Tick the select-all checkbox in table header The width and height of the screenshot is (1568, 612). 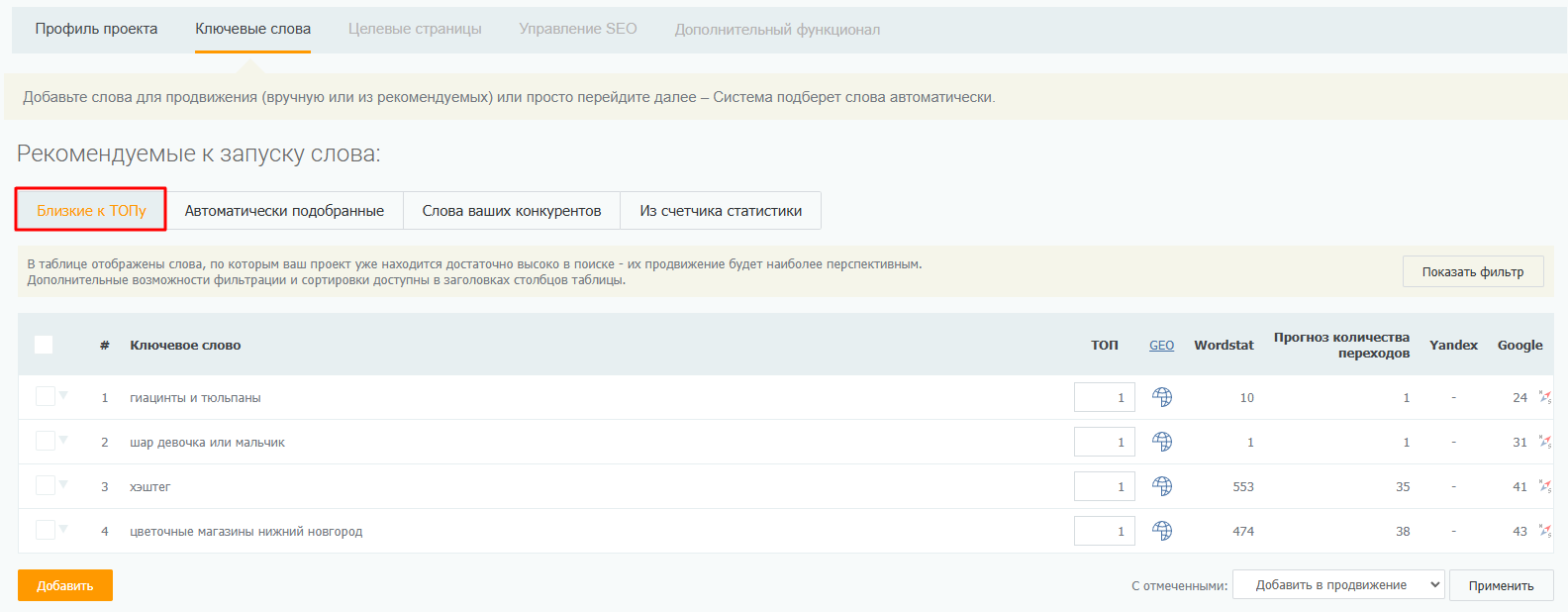(x=44, y=345)
